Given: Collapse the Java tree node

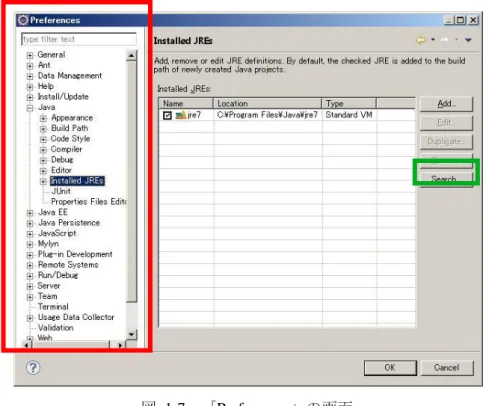Looking at the screenshot, I should (30, 108).
